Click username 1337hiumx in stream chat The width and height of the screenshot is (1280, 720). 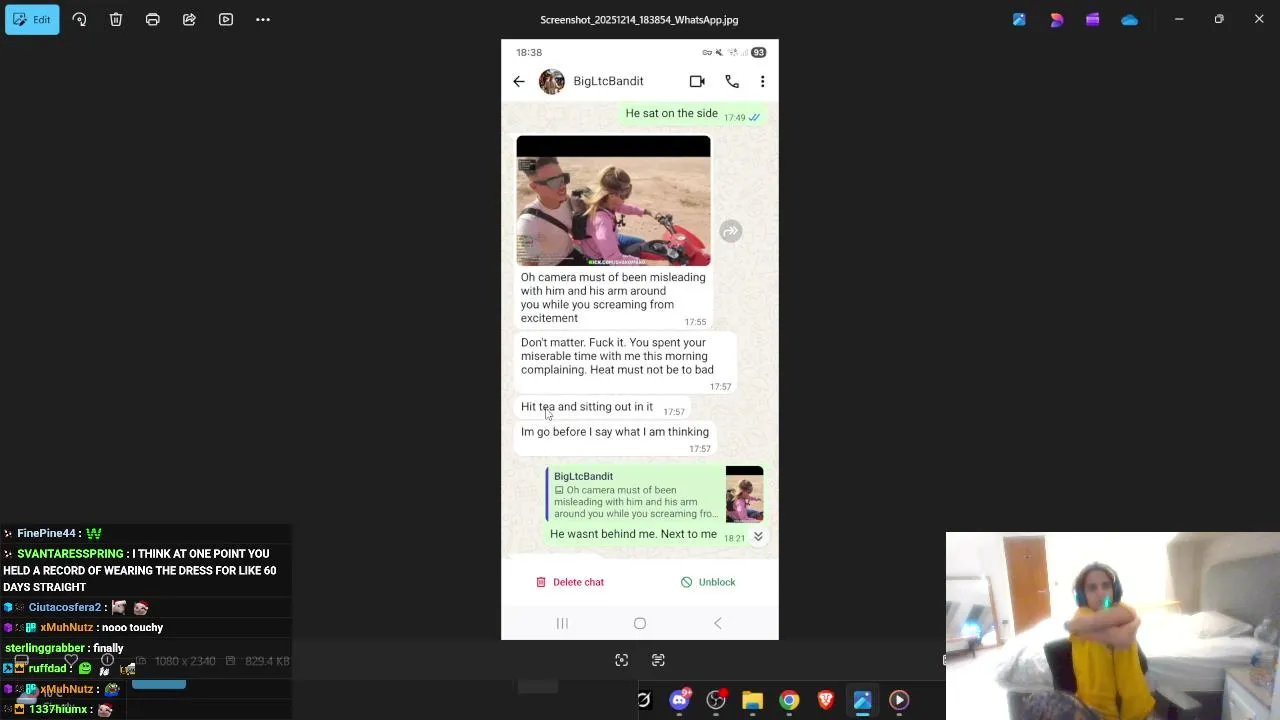58,709
